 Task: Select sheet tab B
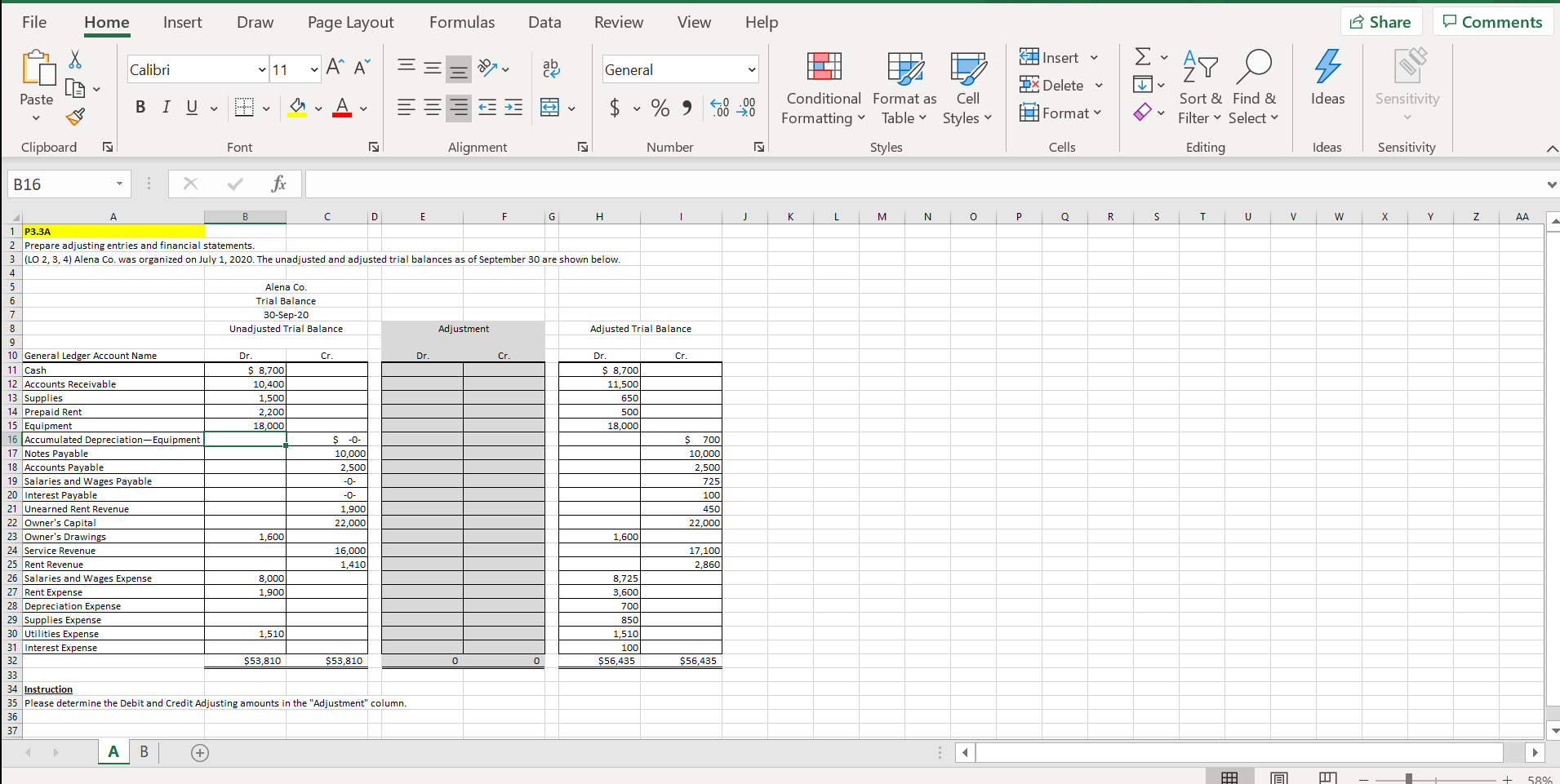click(x=144, y=752)
